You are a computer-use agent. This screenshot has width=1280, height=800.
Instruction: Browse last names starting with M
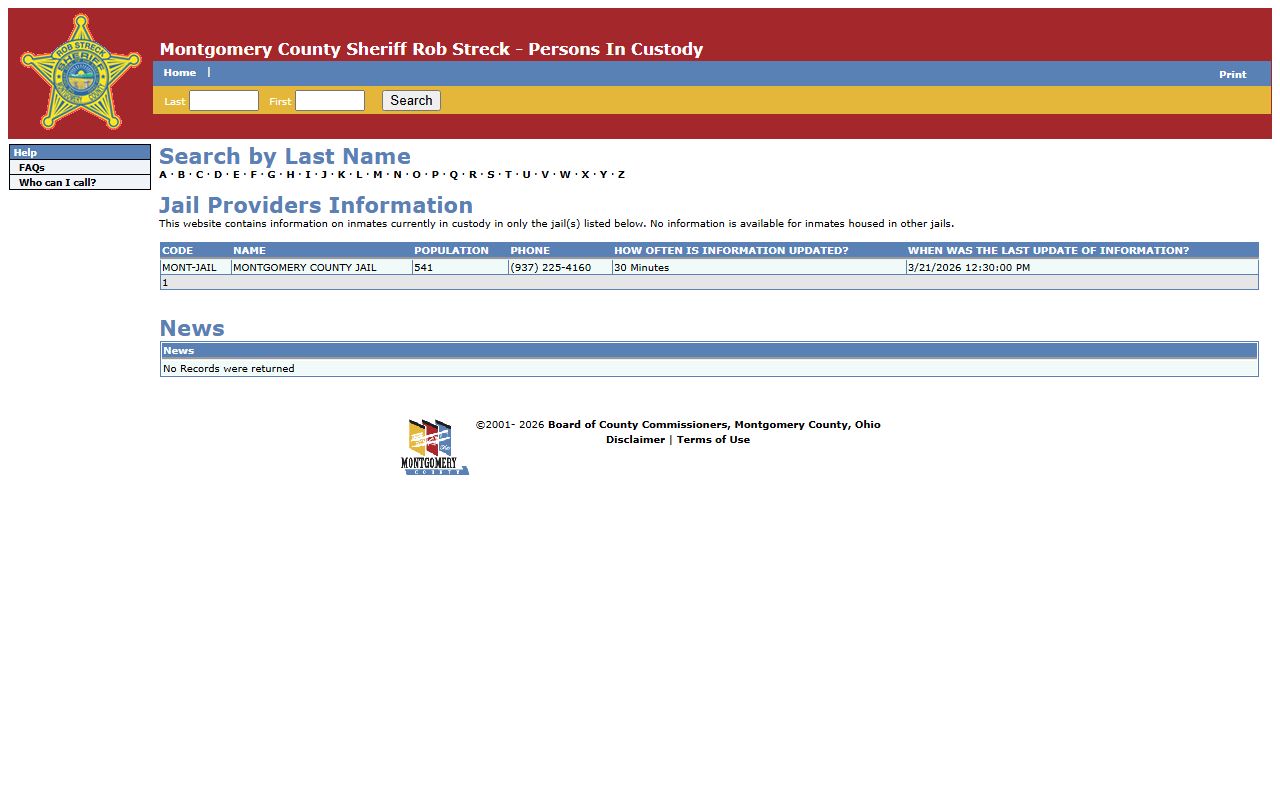point(378,175)
